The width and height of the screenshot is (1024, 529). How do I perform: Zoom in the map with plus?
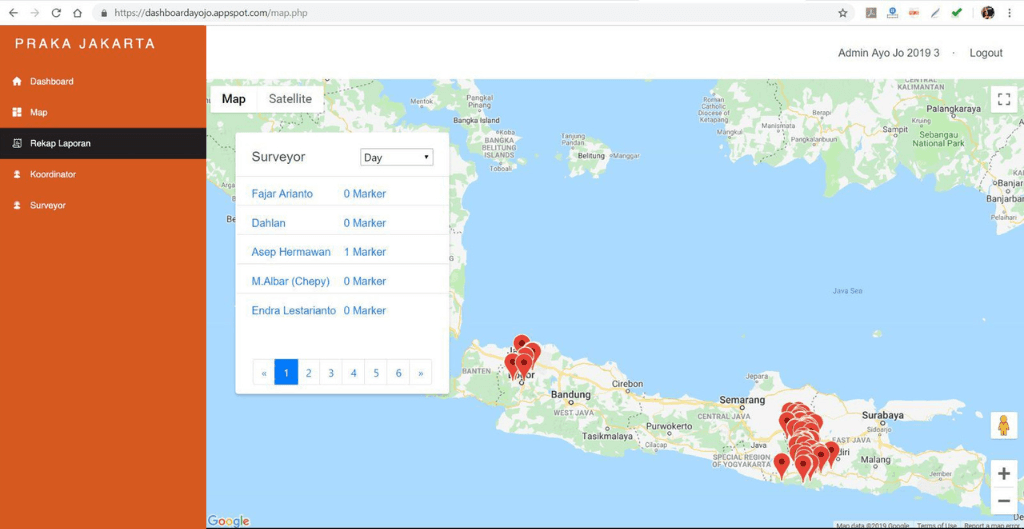(x=1004, y=474)
